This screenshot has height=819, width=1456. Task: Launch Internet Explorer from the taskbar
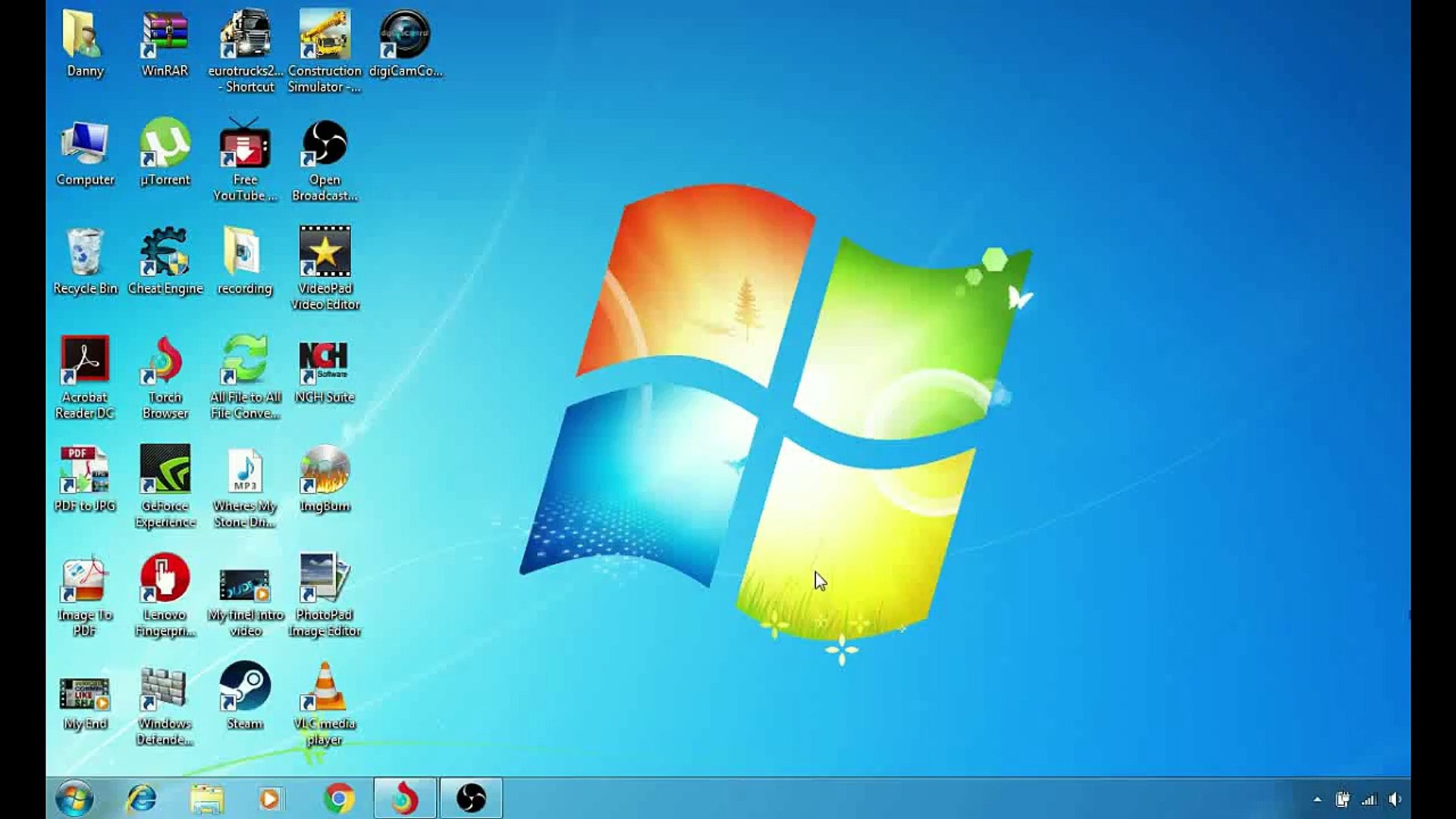coord(141,799)
